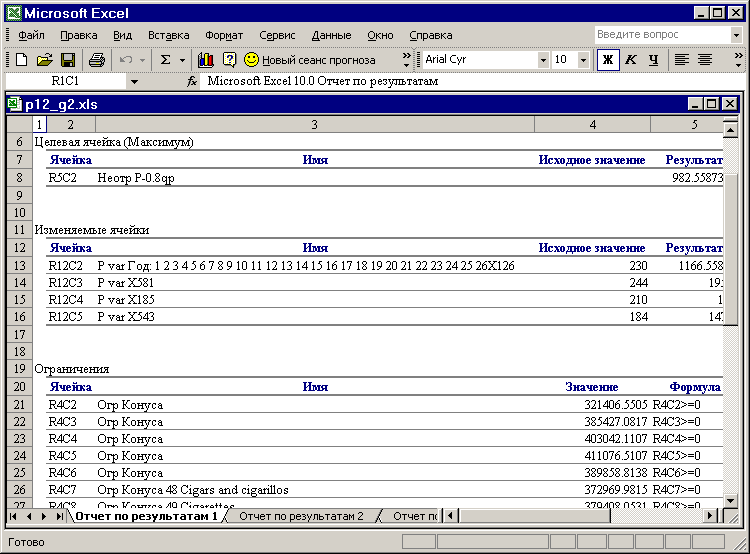Select row 13 header
Viewport: 750px width, 554px height.
point(20,266)
